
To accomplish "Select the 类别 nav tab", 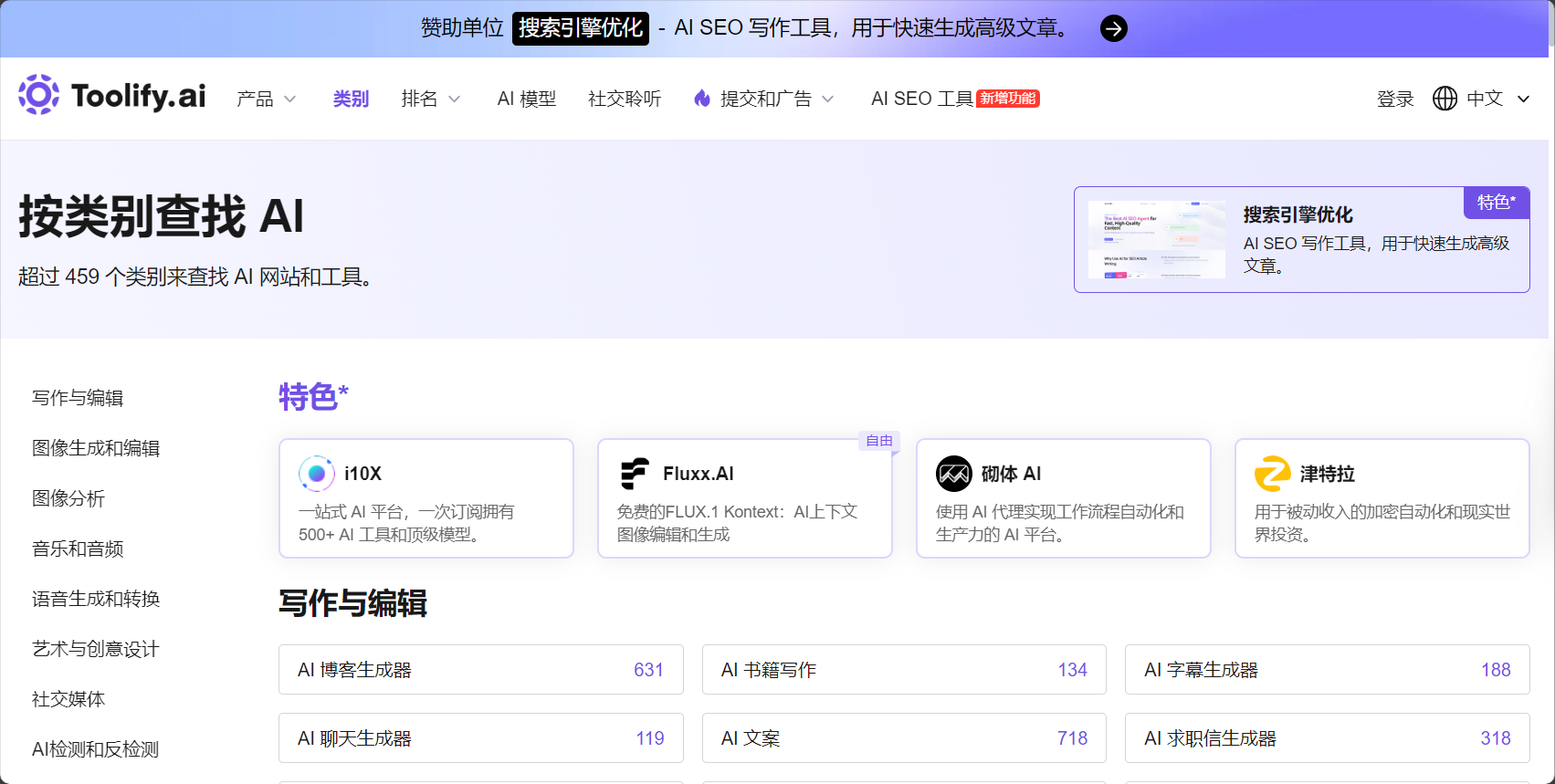I will [x=351, y=99].
